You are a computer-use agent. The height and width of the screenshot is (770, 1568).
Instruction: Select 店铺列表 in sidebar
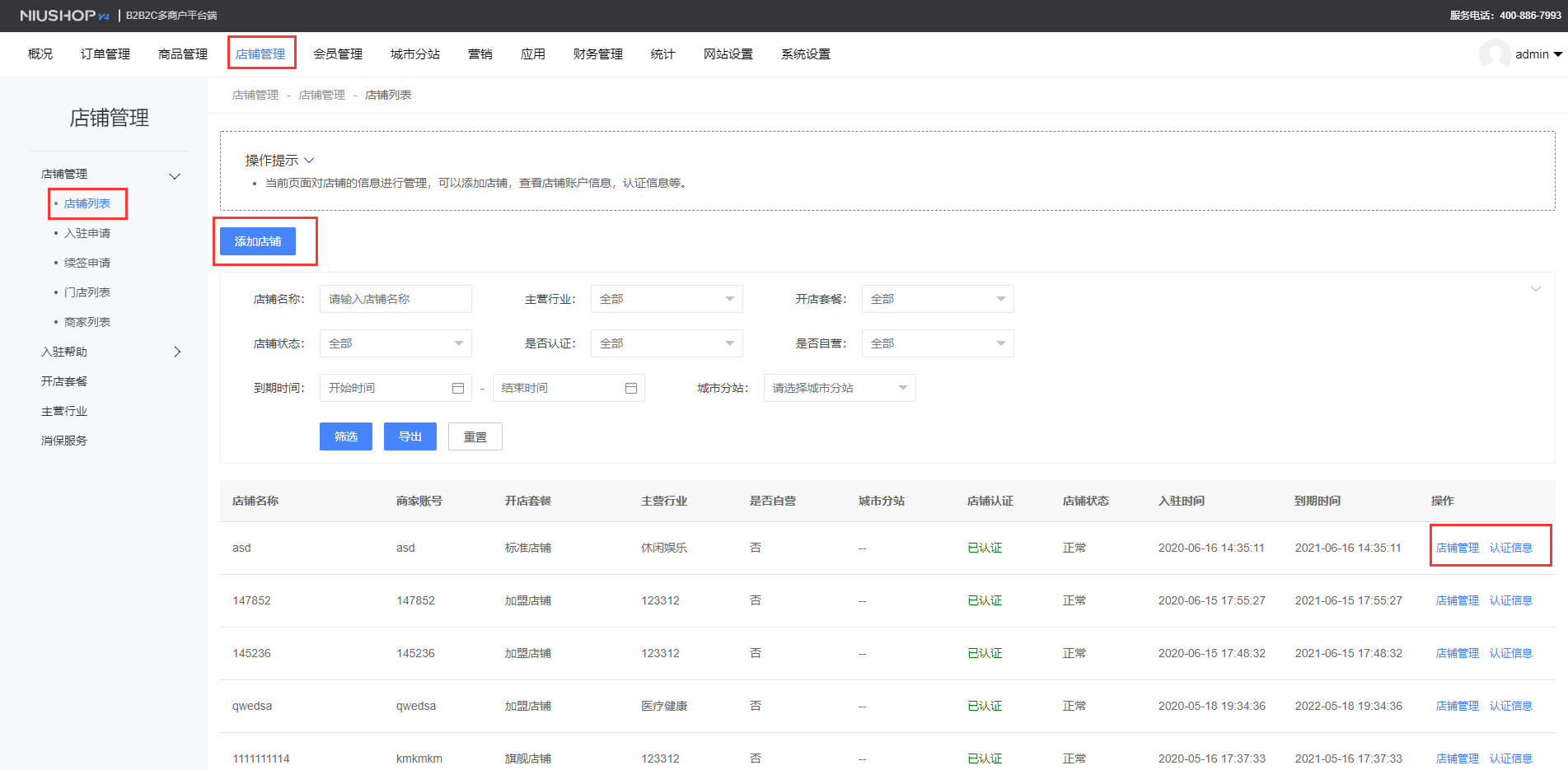(87, 203)
